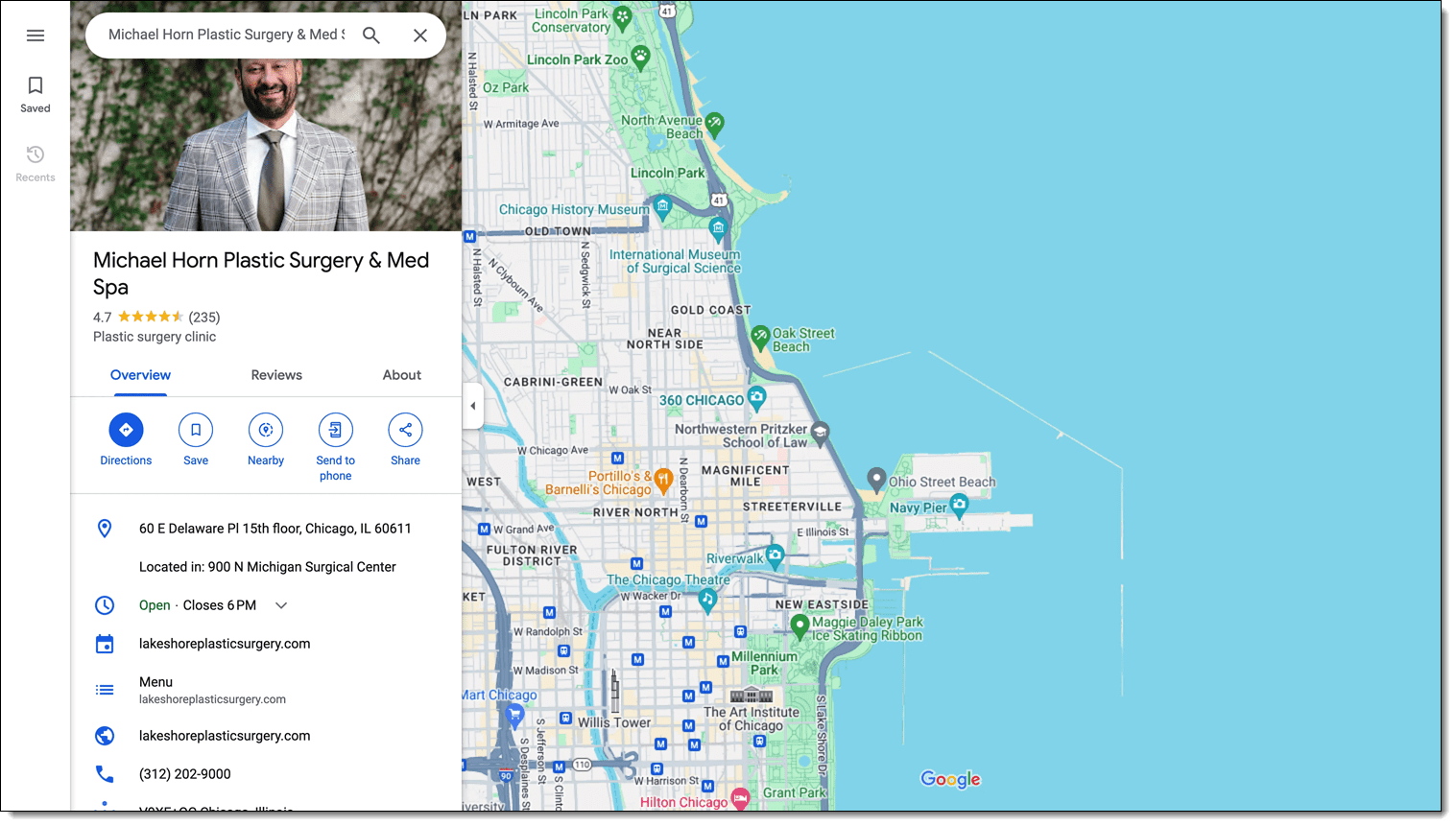
Task: Save this place using Save icon
Action: pos(196,431)
